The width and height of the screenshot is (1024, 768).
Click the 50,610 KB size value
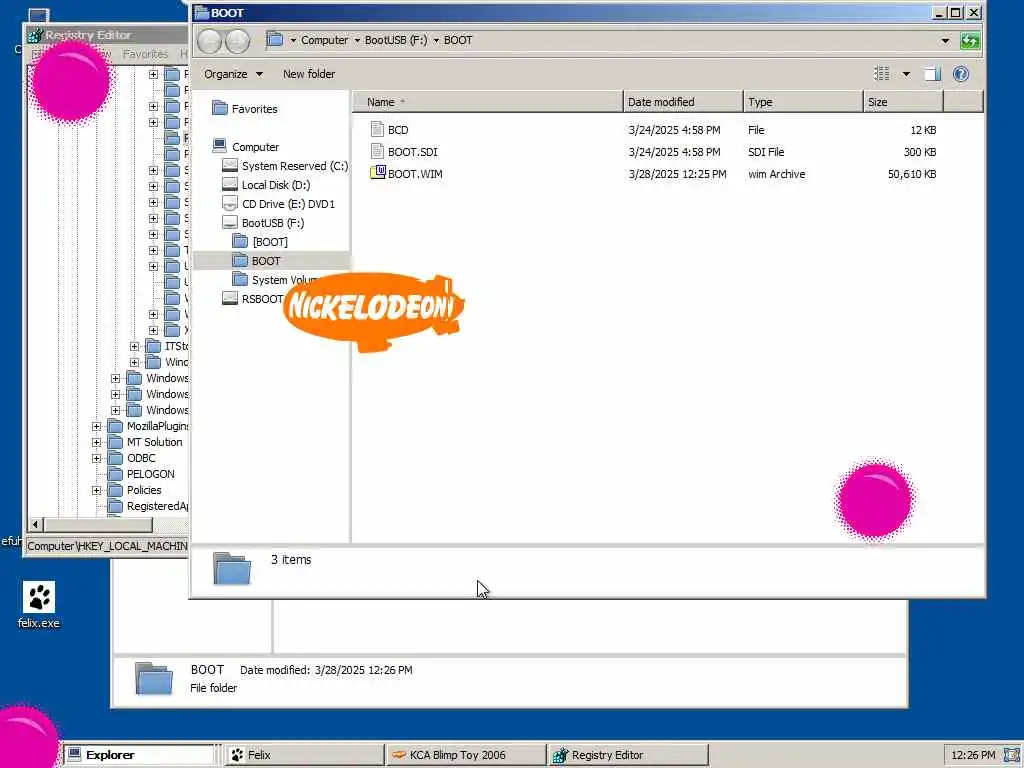912,174
